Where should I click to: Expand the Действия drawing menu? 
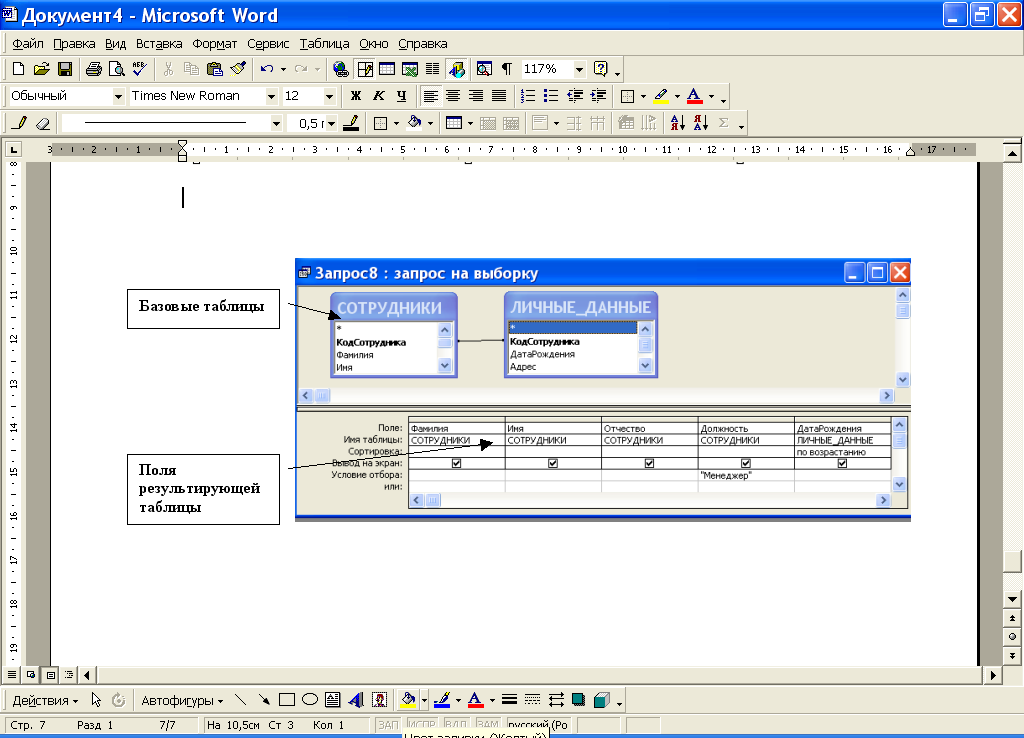(45, 700)
